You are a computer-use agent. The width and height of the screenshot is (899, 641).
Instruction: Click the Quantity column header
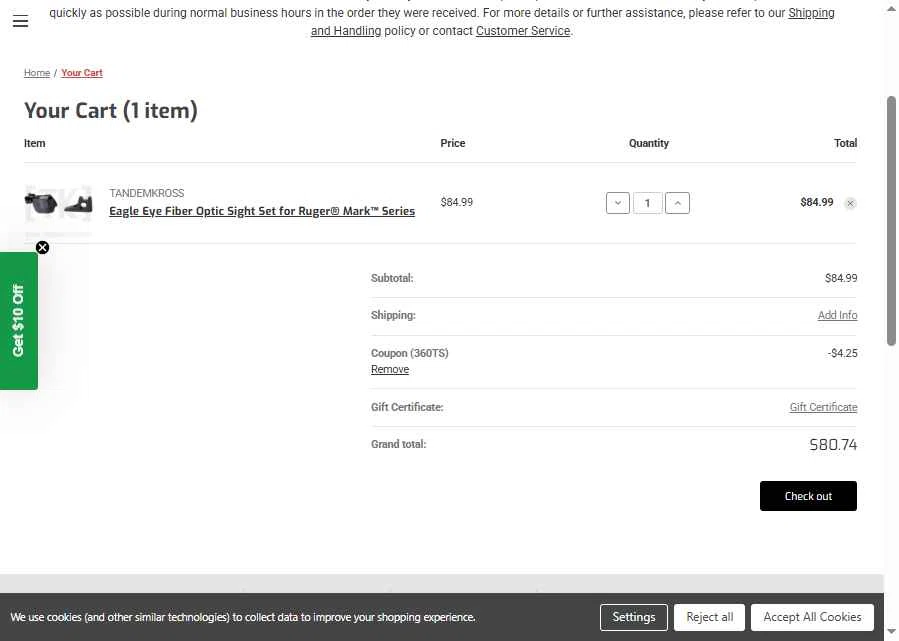(x=648, y=143)
